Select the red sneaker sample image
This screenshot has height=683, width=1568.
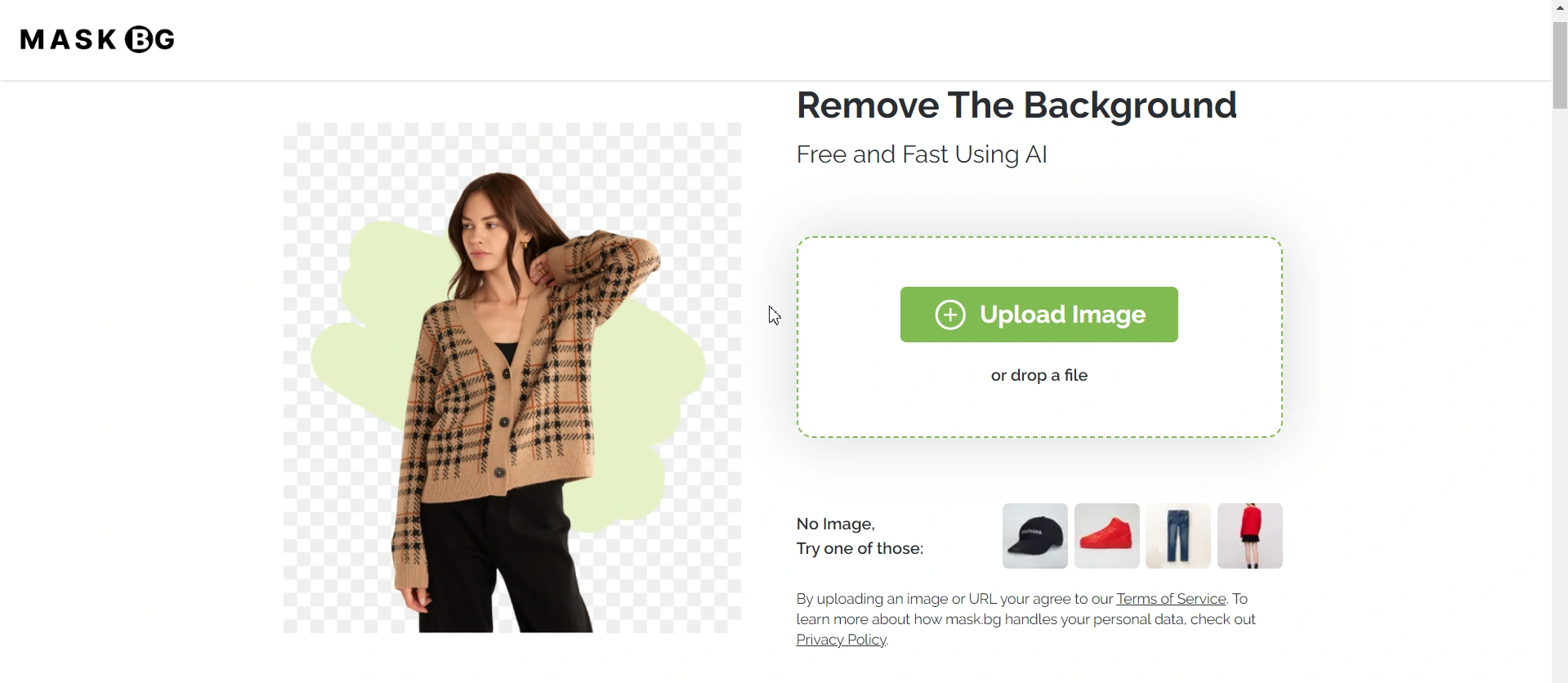click(1106, 536)
